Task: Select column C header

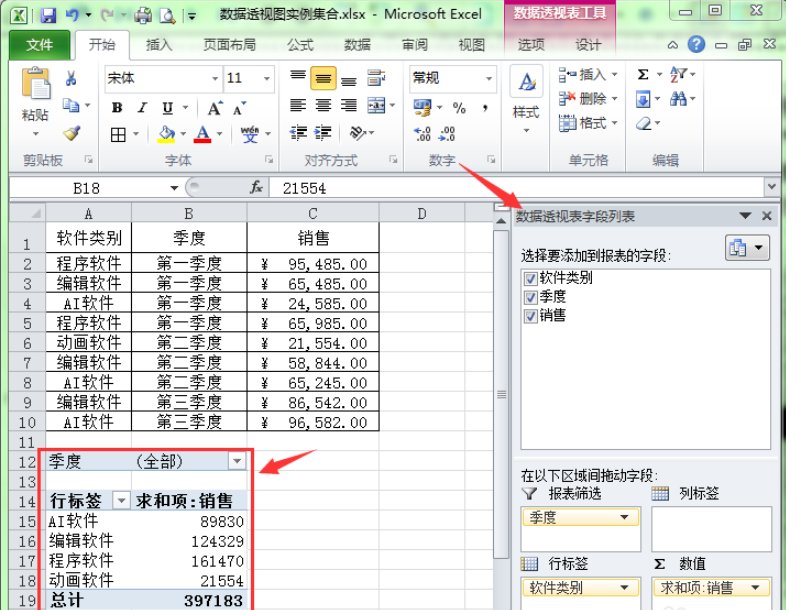Action: [x=313, y=214]
